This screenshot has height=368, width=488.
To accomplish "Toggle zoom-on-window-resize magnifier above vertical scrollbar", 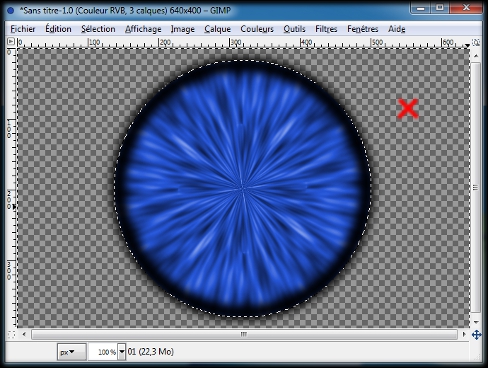I will pos(476,42).
